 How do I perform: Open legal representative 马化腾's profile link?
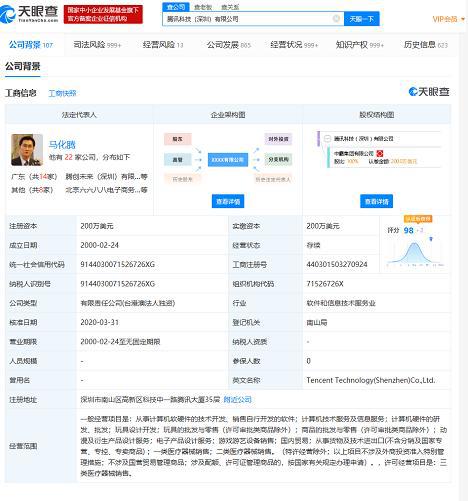(x=62, y=145)
